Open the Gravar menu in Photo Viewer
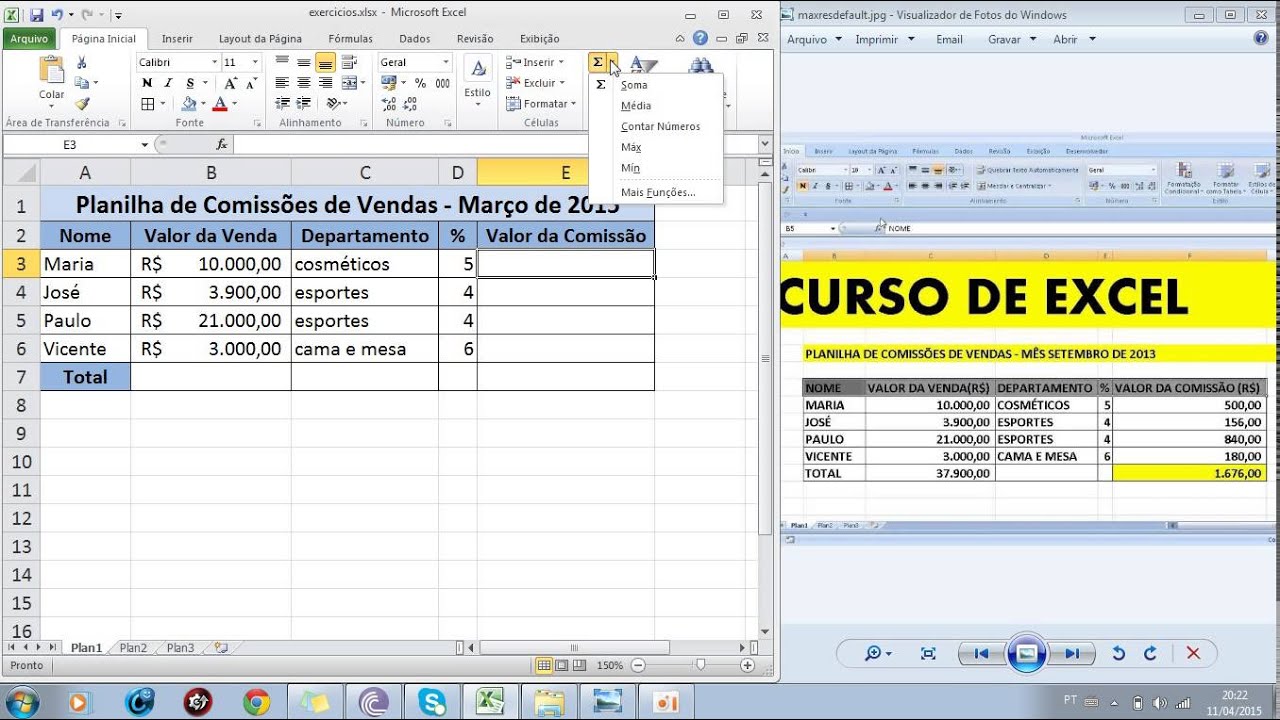Image resolution: width=1280 pixels, height=720 pixels. pos(1010,39)
